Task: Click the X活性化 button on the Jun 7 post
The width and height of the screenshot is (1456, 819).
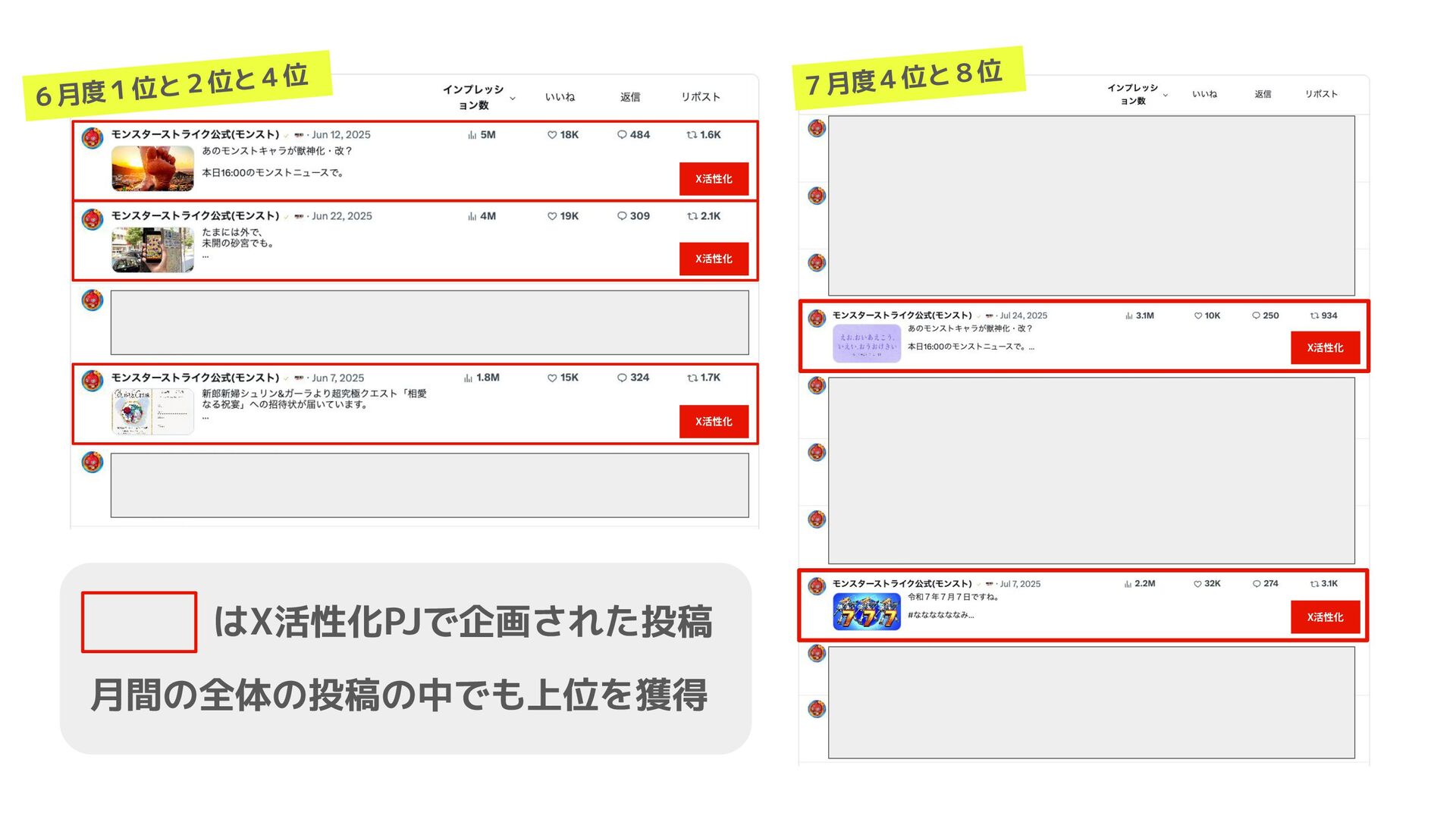Action: [x=714, y=422]
